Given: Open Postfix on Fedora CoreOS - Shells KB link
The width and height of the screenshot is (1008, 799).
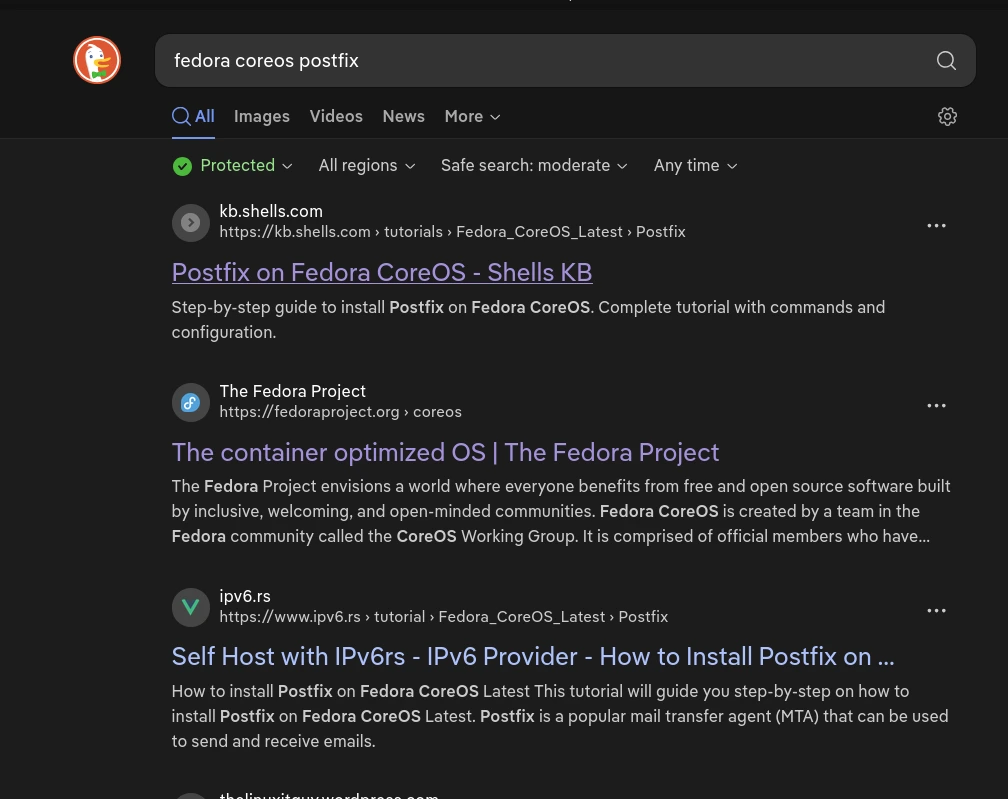Looking at the screenshot, I should tap(382, 272).
